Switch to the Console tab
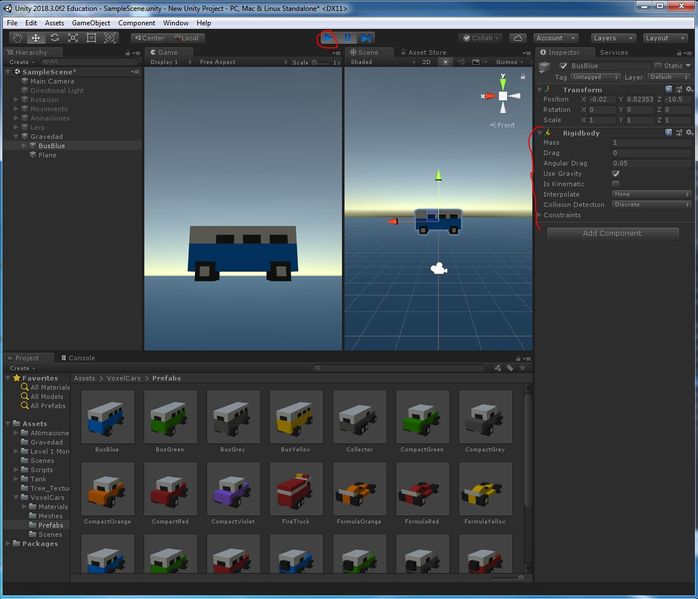This screenshot has height=599, width=698. (x=78, y=358)
